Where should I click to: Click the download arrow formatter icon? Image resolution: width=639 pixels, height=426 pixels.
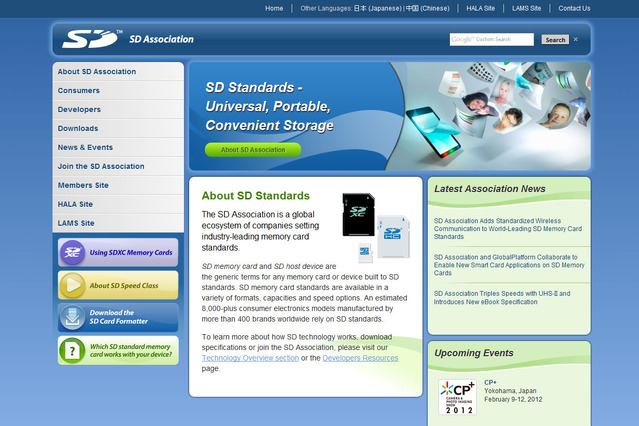click(72, 317)
